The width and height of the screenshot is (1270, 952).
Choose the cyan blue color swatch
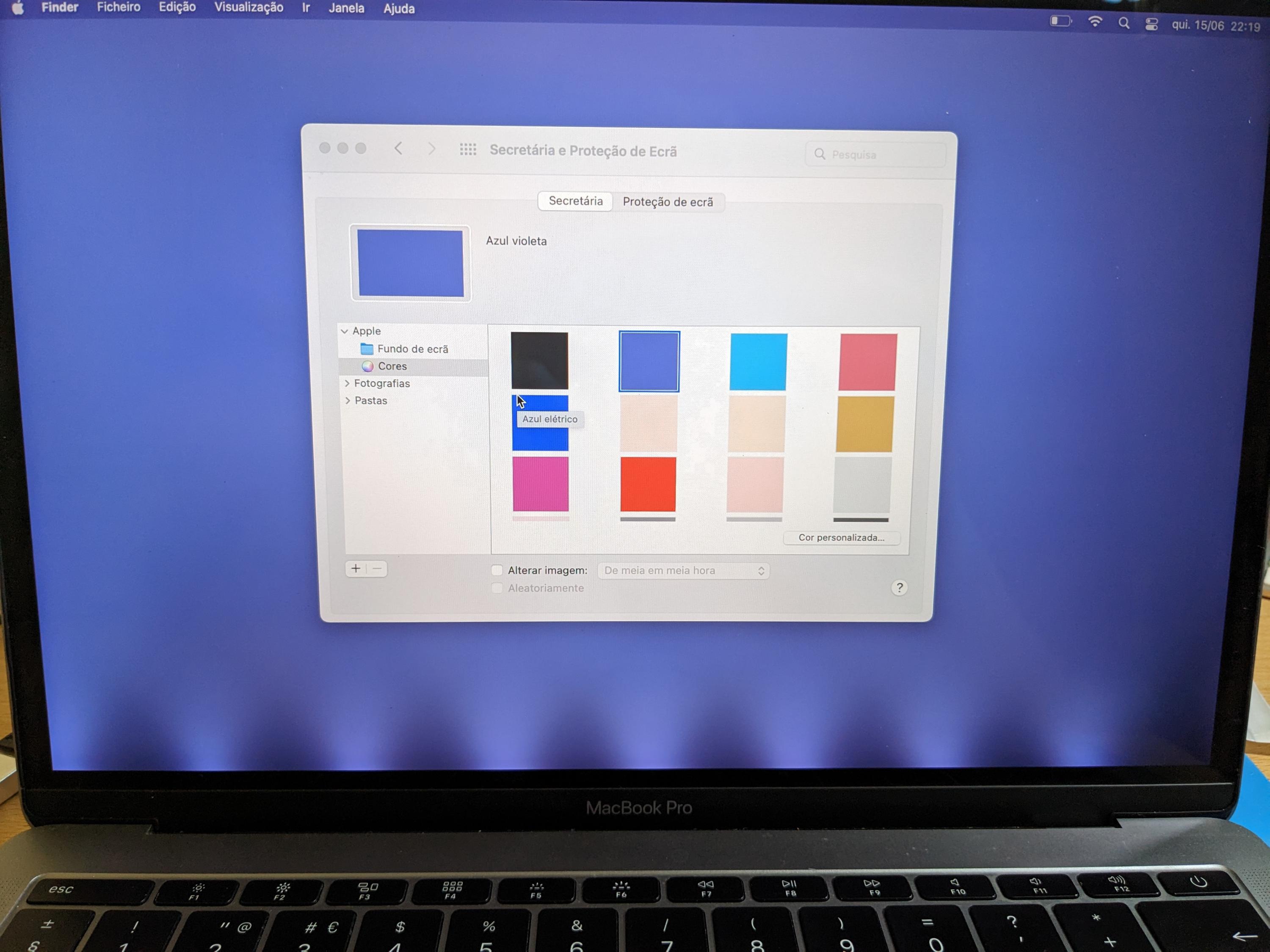click(x=759, y=362)
